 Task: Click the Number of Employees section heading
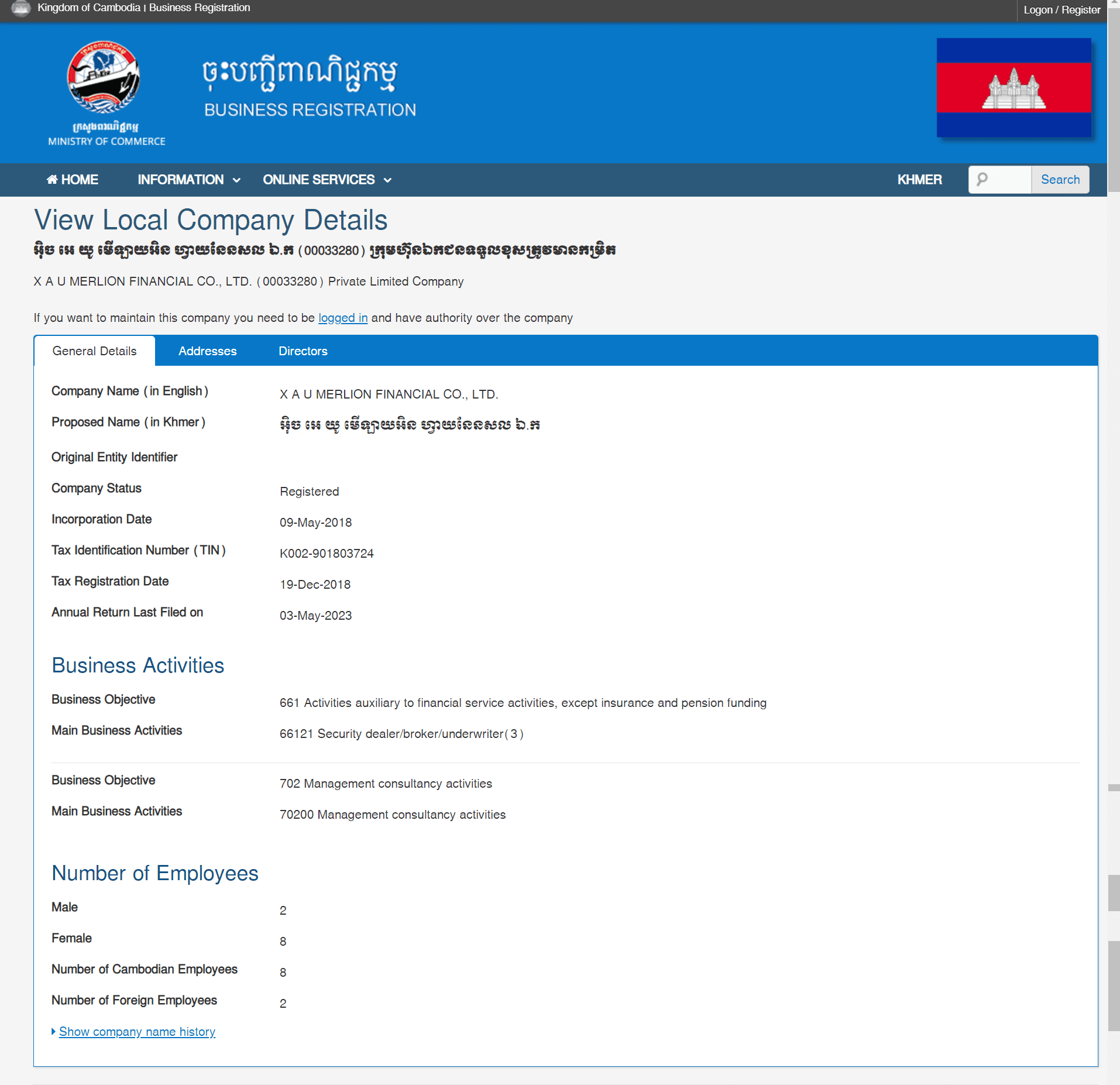(x=155, y=874)
